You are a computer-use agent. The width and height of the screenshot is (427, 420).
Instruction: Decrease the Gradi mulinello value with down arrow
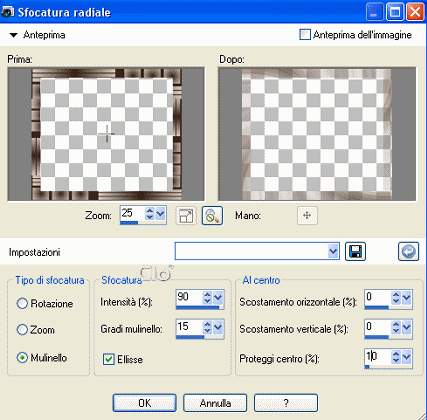coord(207,330)
